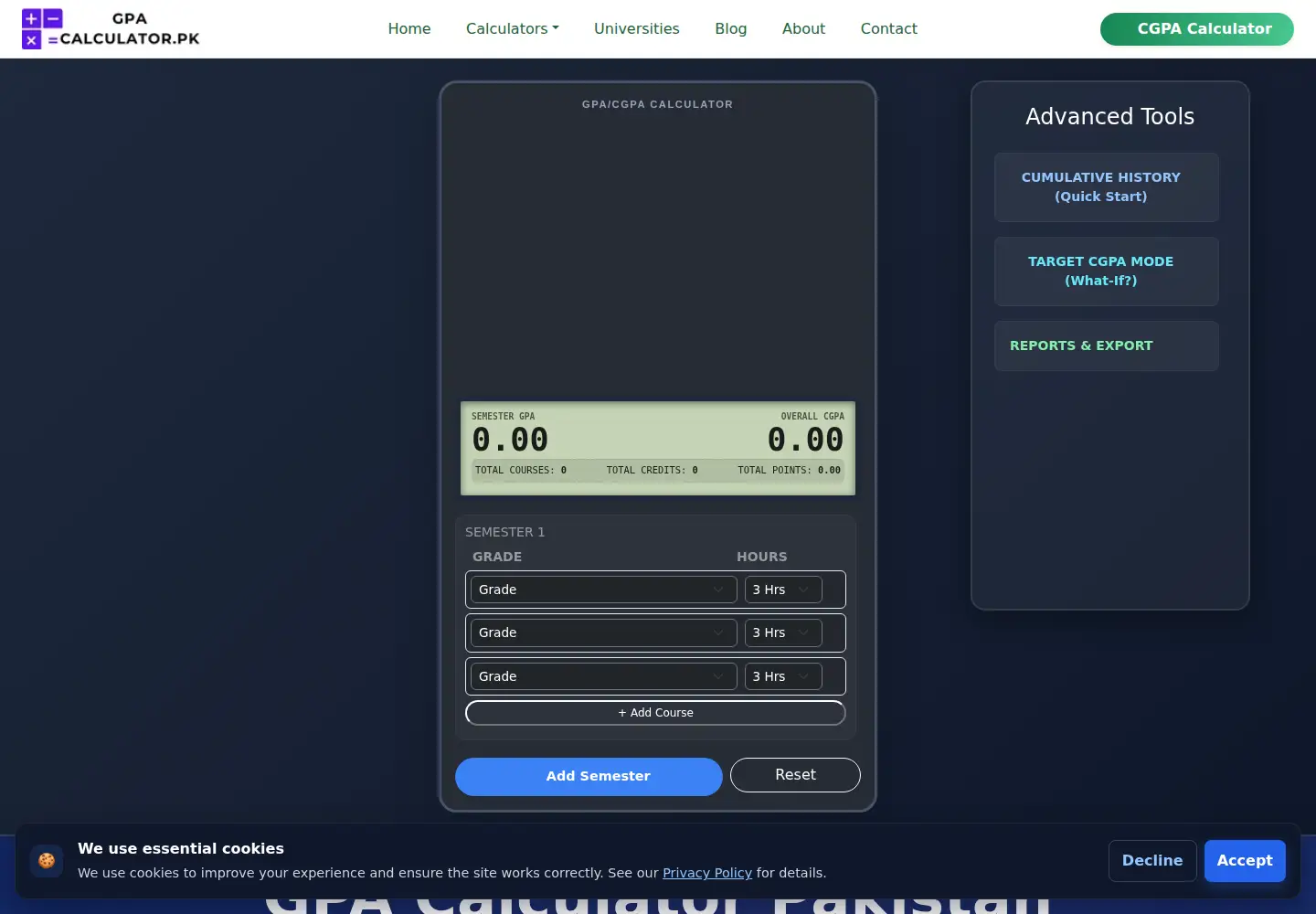
Task: Click the Advanced Tools heading
Action: (x=1109, y=117)
